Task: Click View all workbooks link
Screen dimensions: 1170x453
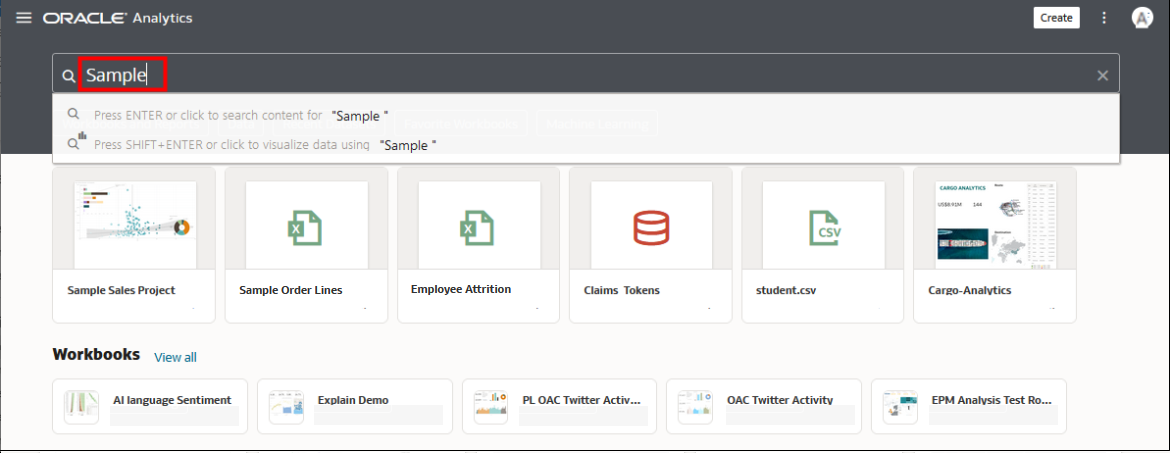Action: pyautogui.click(x=175, y=357)
